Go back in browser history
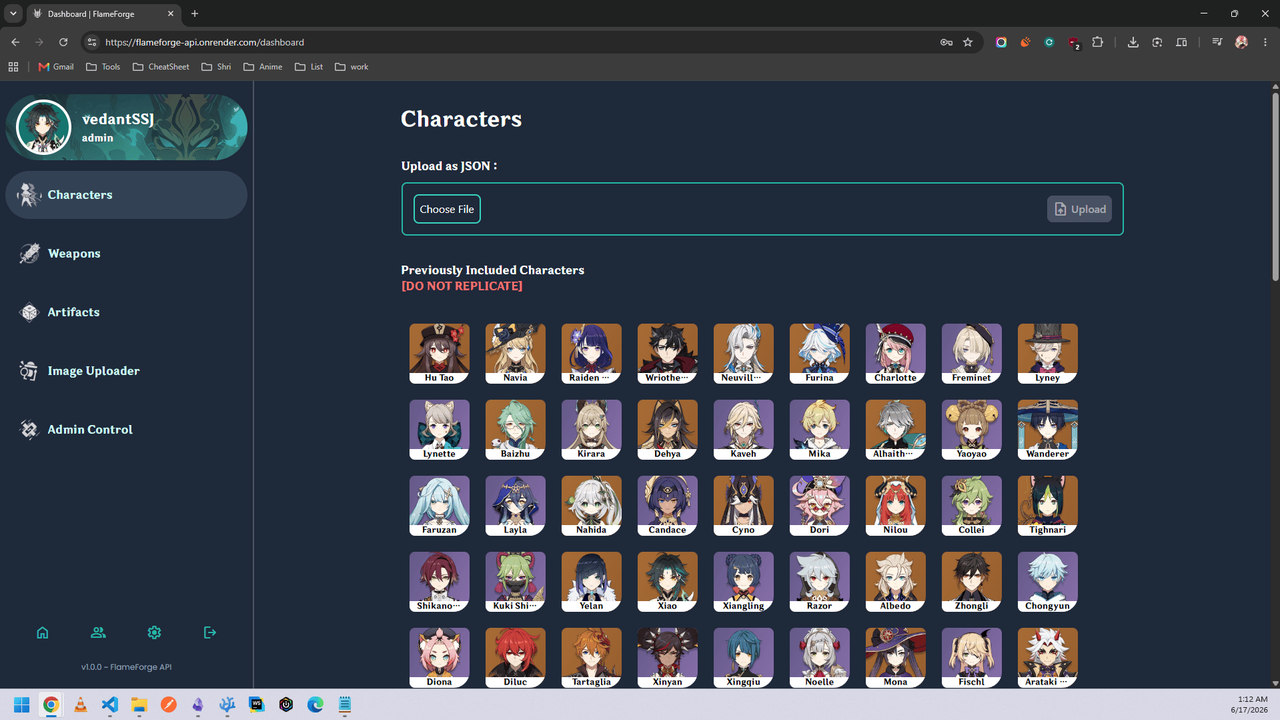The image size is (1280, 720). pyautogui.click(x=15, y=42)
